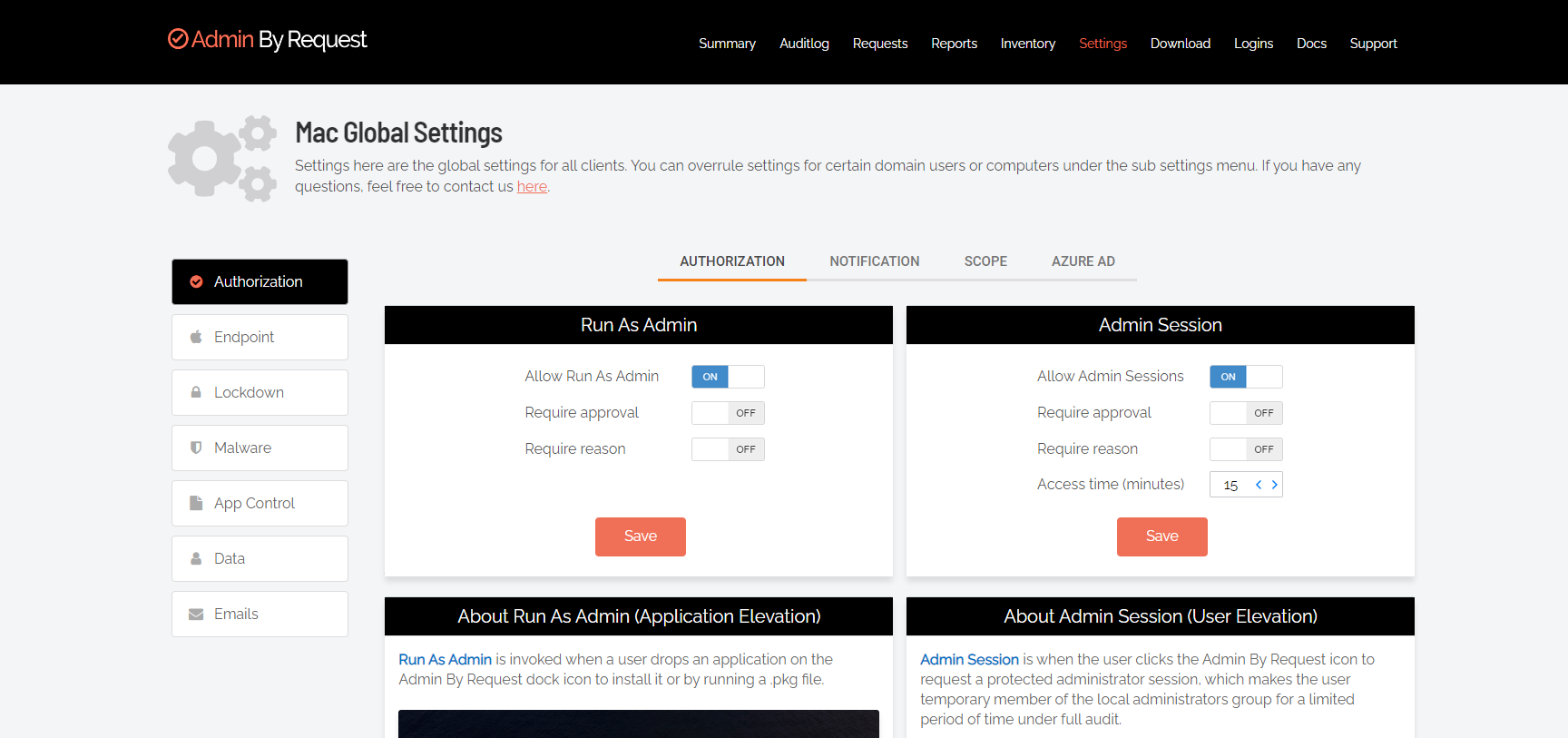Click the file icon beside App Control

(196, 503)
